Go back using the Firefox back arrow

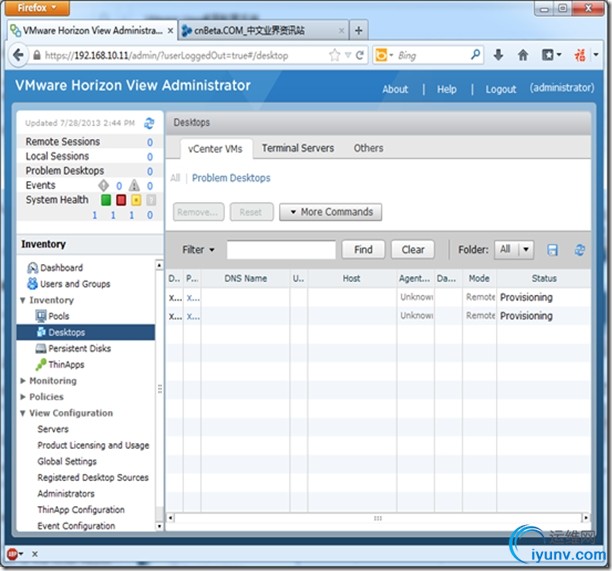(x=18, y=55)
